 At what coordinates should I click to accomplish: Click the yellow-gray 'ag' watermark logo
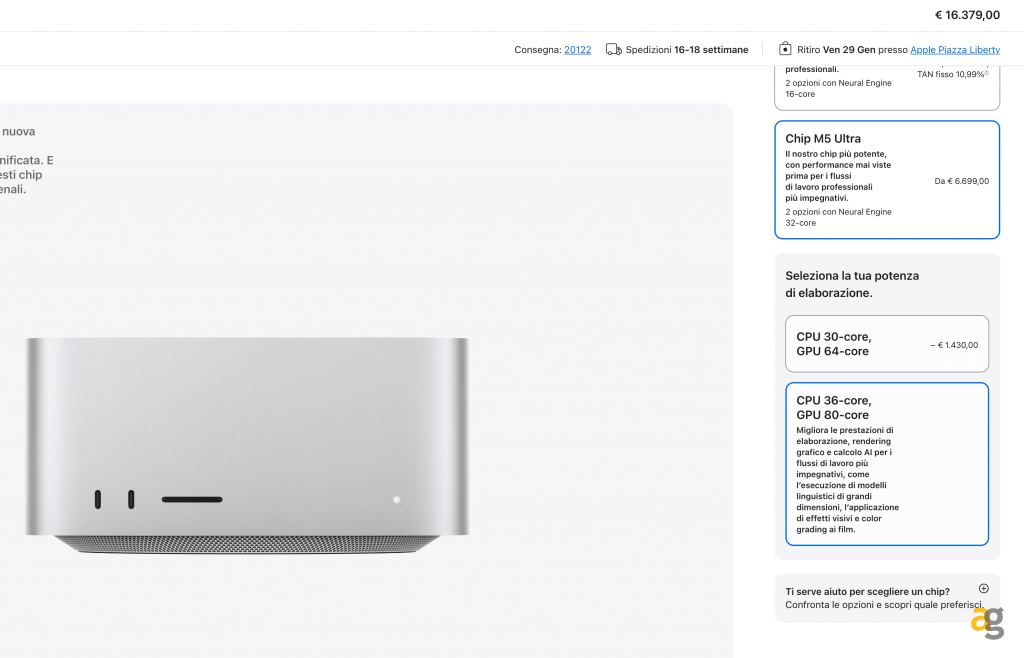(x=987, y=623)
